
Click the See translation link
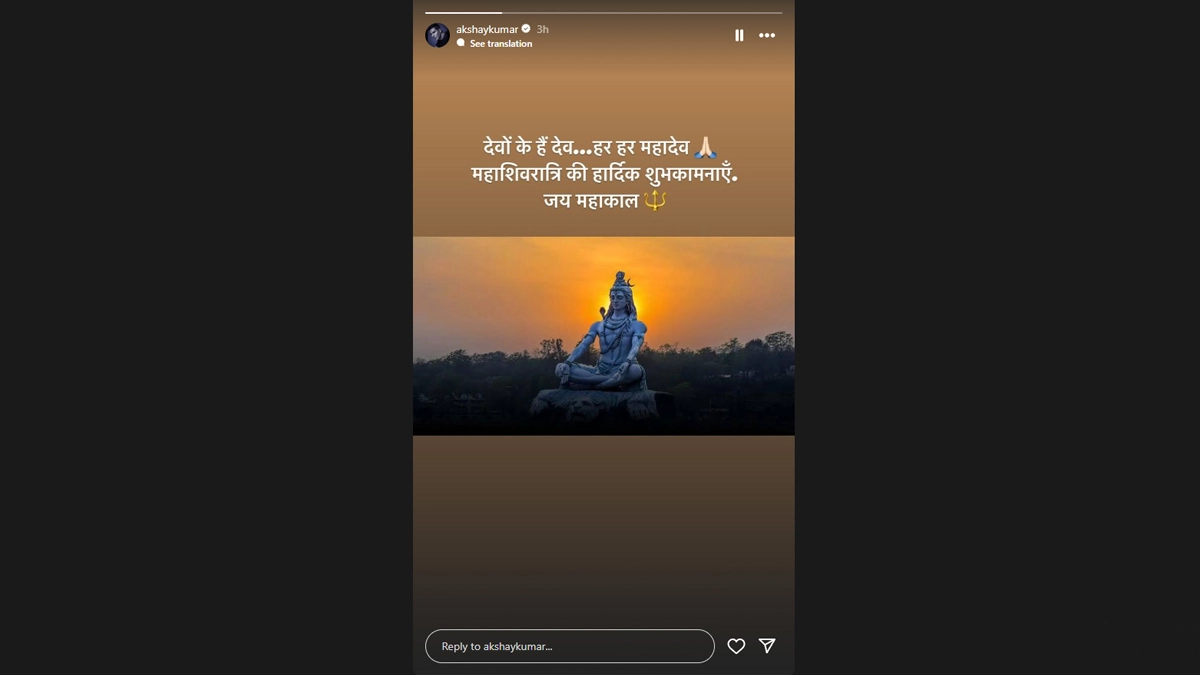tap(501, 44)
